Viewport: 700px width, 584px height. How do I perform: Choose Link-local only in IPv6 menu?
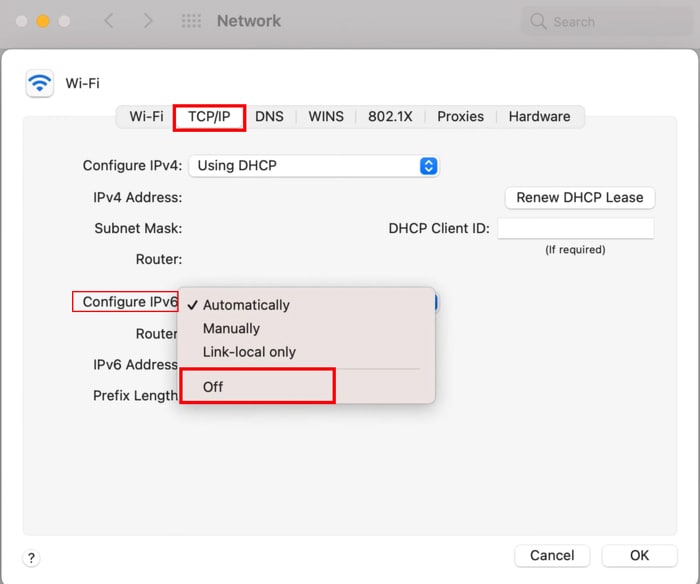tap(306, 352)
